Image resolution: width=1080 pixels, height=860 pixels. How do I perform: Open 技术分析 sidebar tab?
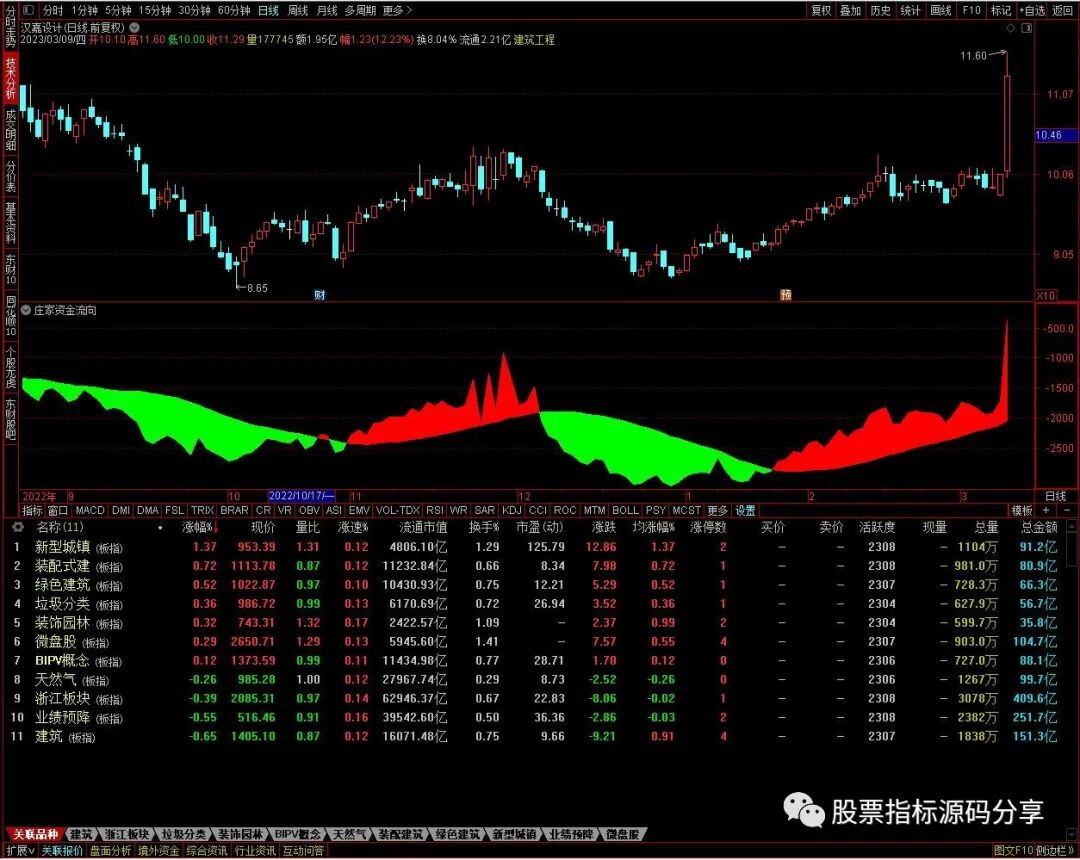tap(10, 78)
